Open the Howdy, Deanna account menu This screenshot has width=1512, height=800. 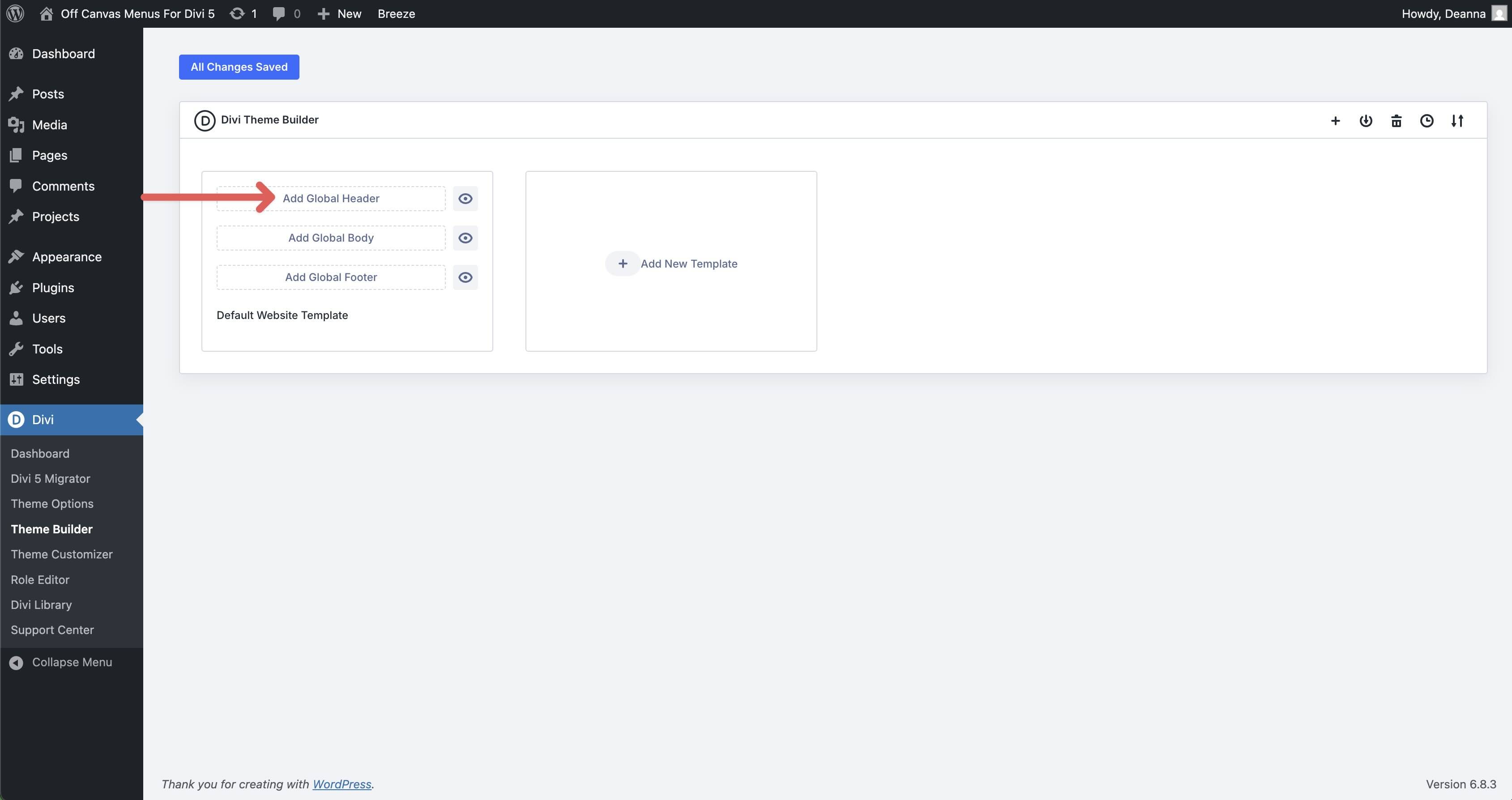(1444, 13)
